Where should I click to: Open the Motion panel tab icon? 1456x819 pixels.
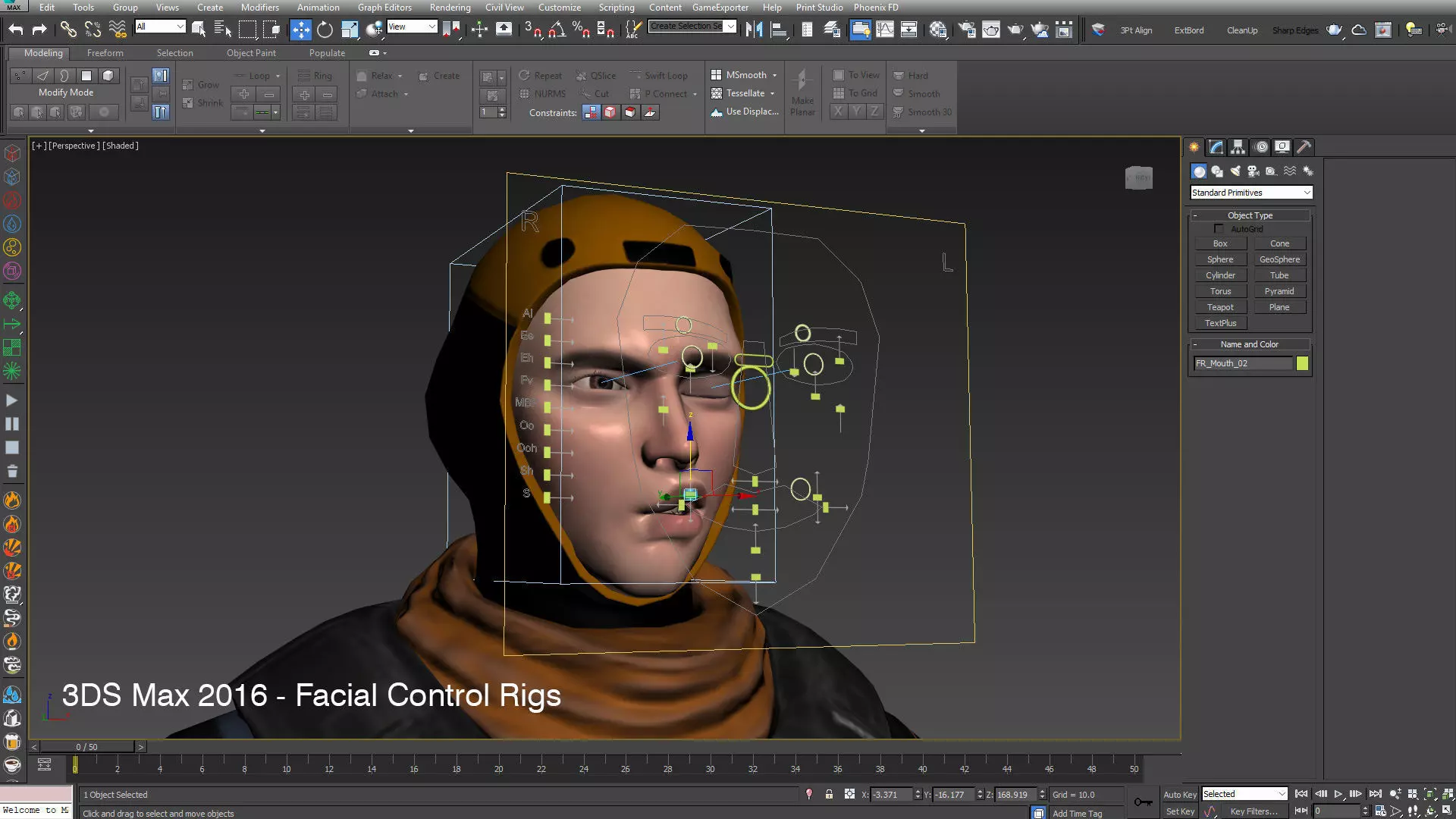click(1261, 147)
